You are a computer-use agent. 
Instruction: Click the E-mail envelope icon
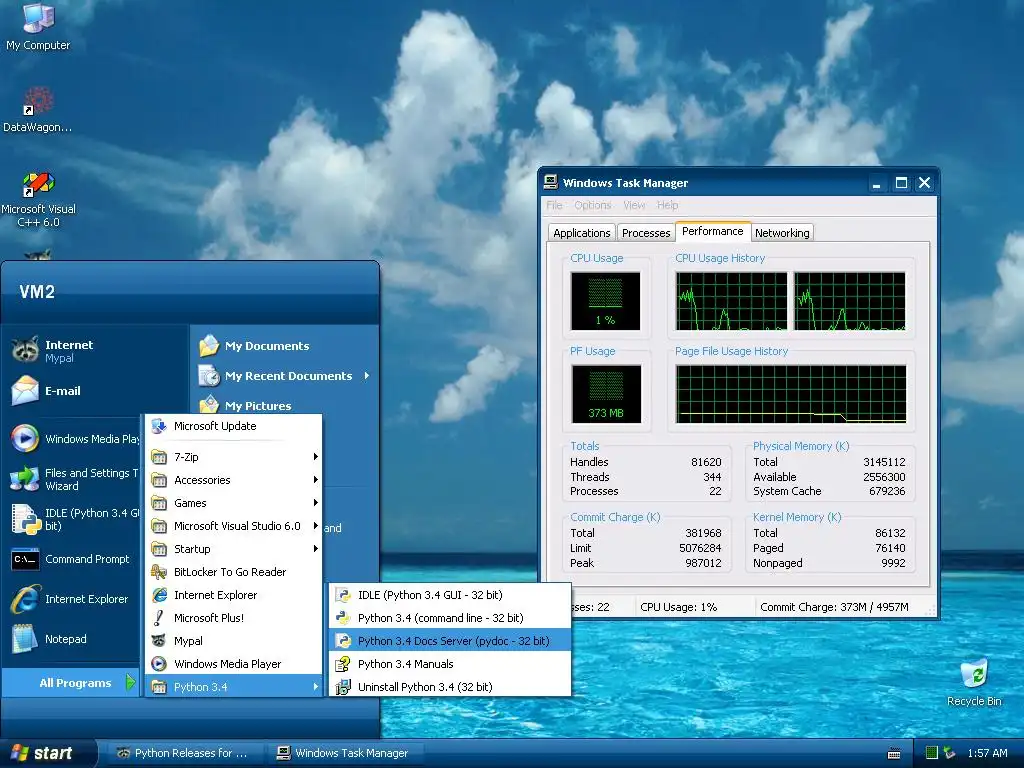click(x=25, y=391)
